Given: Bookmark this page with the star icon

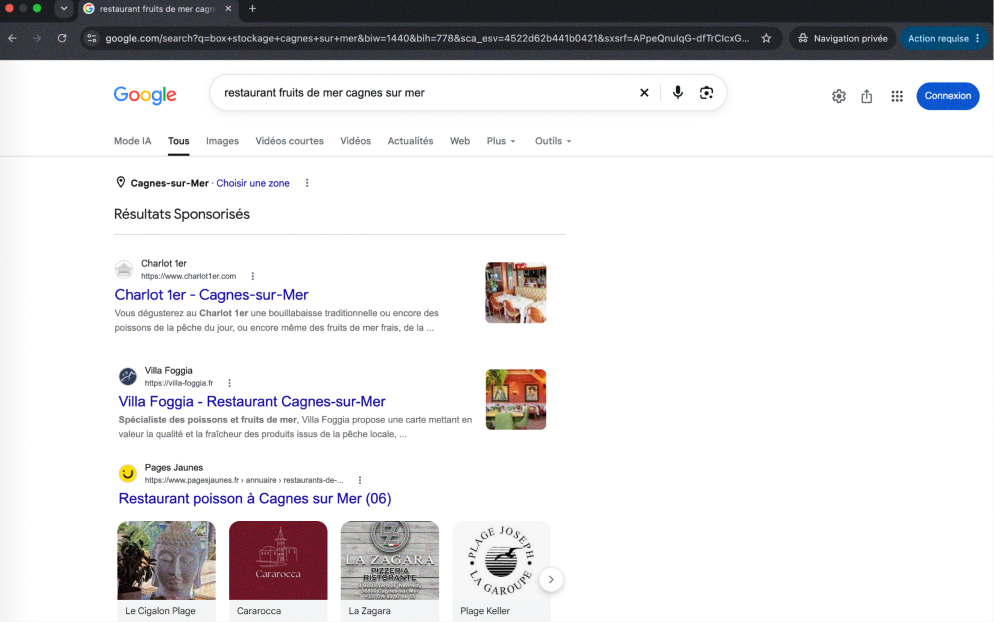Looking at the screenshot, I should coord(766,38).
